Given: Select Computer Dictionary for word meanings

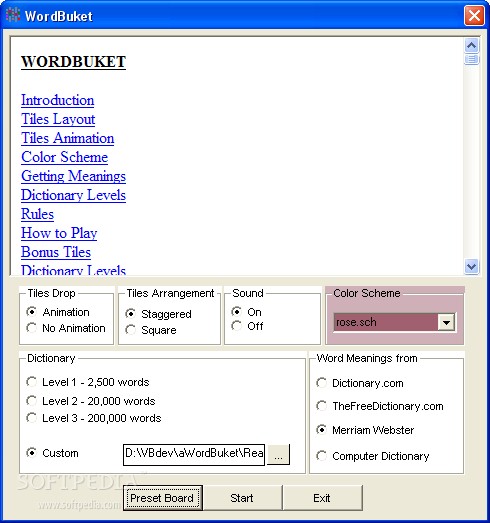Looking at the screenshot, I should tap(373, 456).
